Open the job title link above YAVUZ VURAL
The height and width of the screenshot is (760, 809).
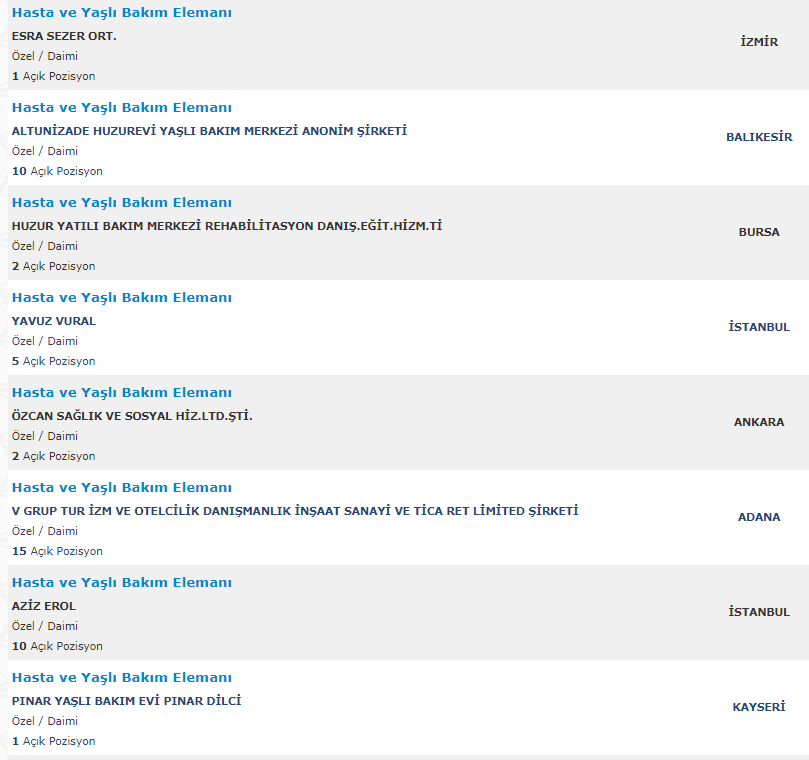(x=121, y=298)
